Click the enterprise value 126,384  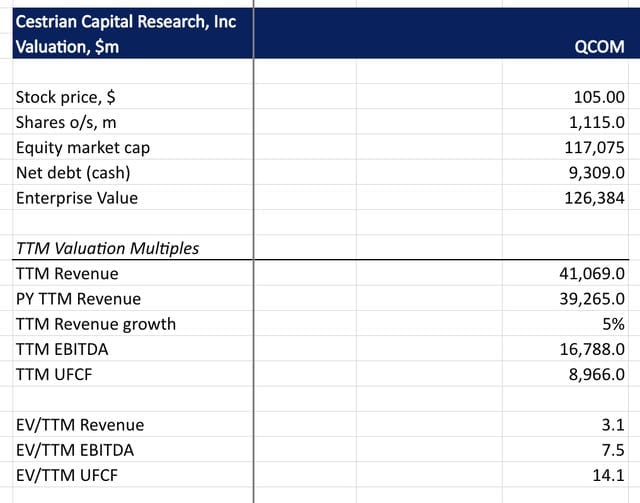coord(594,198)
